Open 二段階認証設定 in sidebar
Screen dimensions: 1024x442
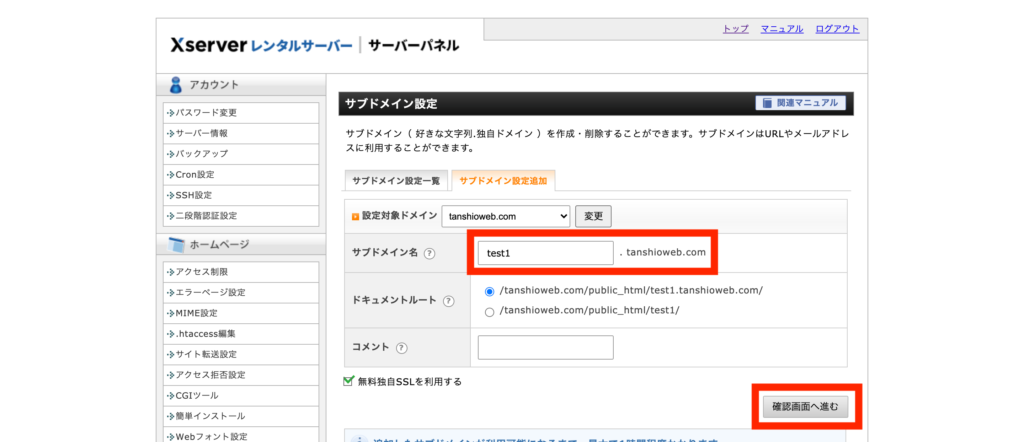coord(241,215)
